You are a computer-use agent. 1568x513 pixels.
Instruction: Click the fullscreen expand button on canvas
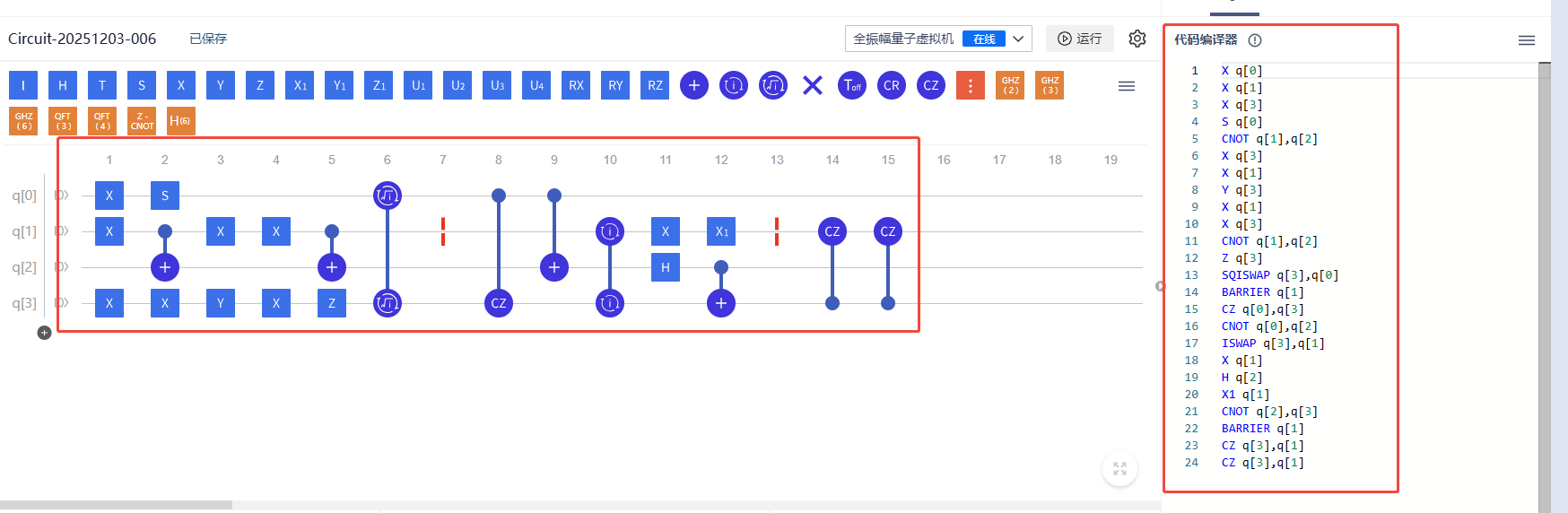(1119, 468)
